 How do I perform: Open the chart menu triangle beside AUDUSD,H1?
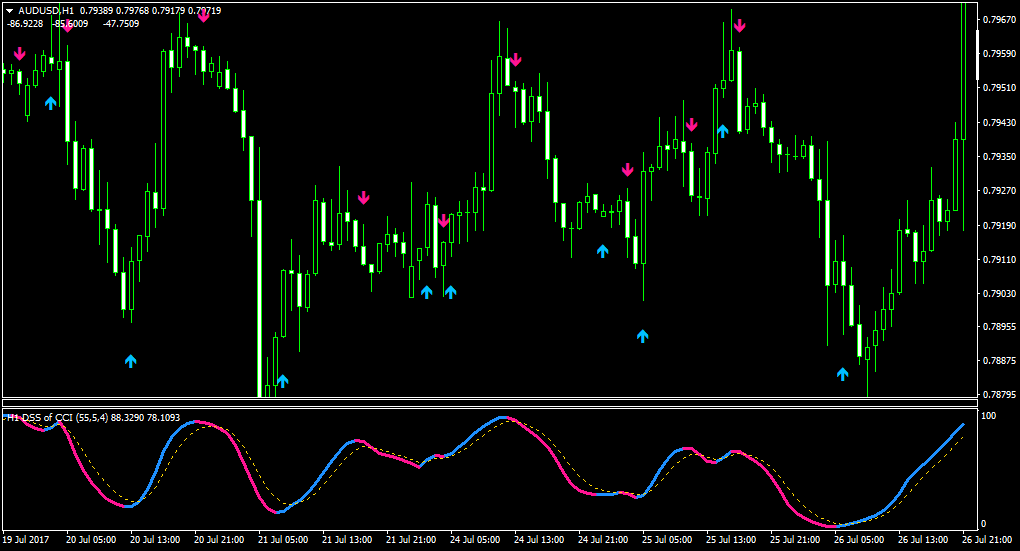tap(9, 11)
